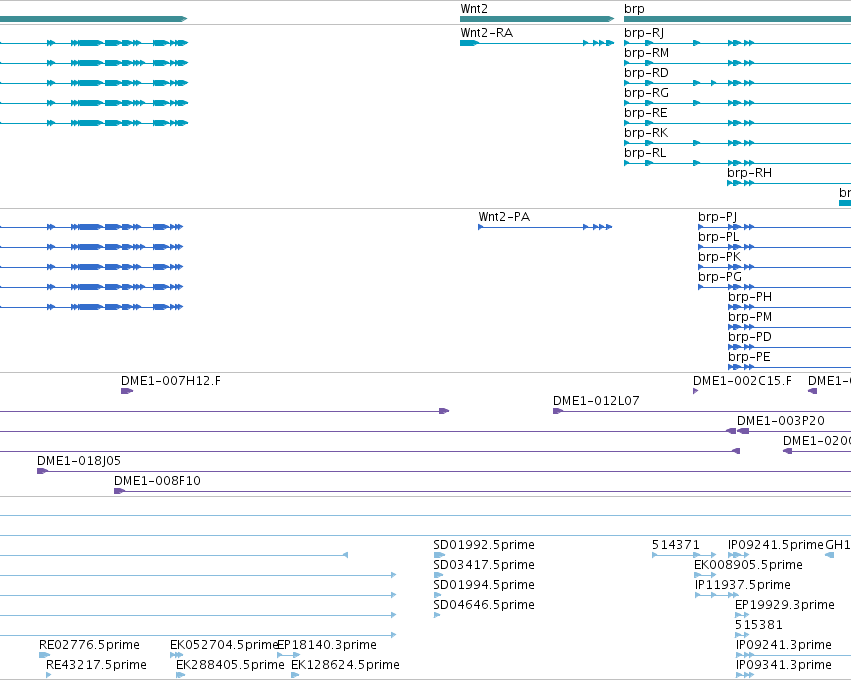Select the DME1-012L07 clone feature
The width and height of the screenshot is (851, 680).
[x=702, y=411]
